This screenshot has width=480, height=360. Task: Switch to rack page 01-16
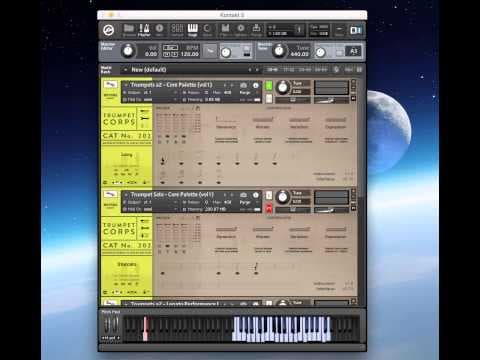[272, 70]
